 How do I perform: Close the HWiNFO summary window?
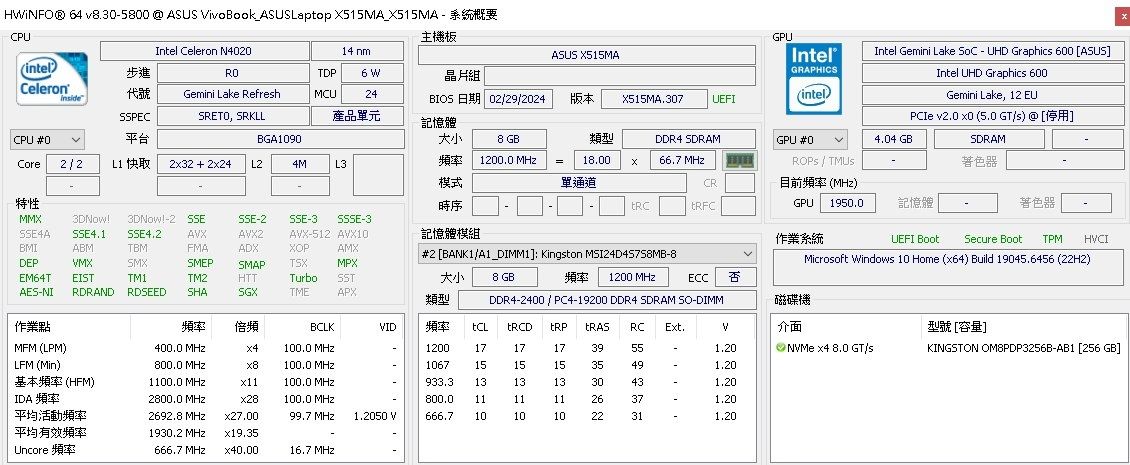(1119, 15)
